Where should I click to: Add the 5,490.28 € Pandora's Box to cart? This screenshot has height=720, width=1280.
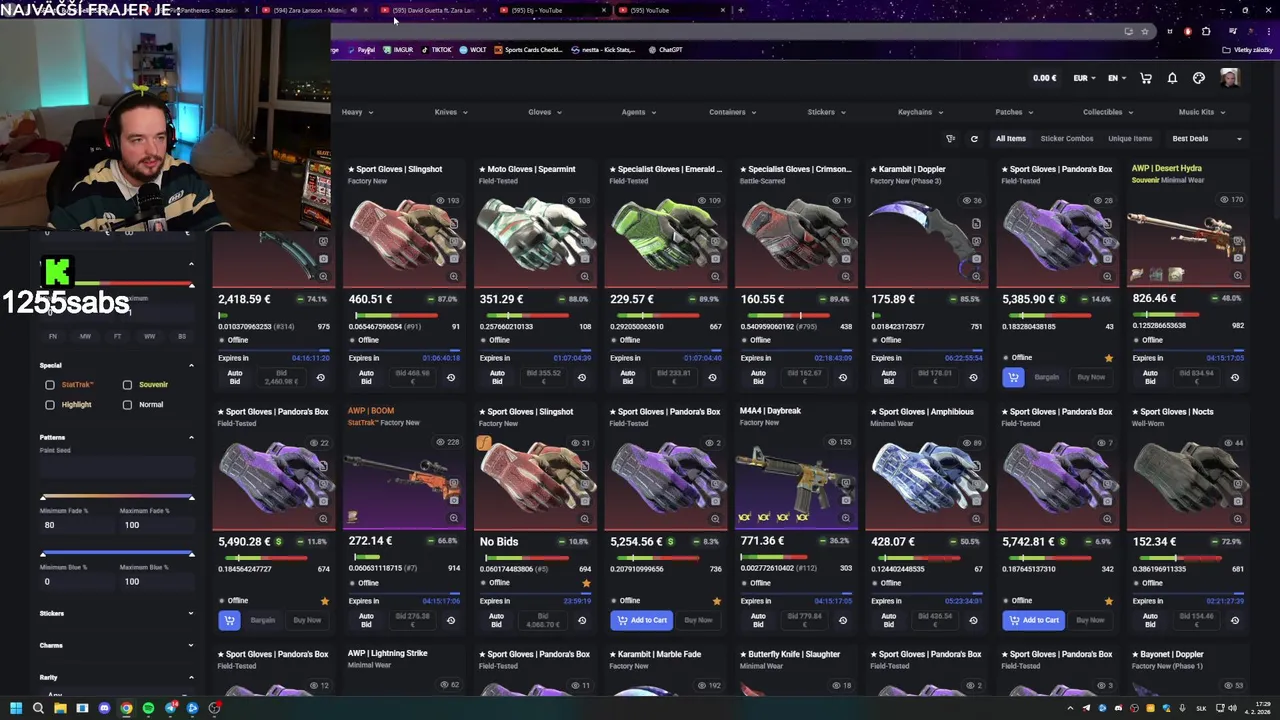[229, 620]
